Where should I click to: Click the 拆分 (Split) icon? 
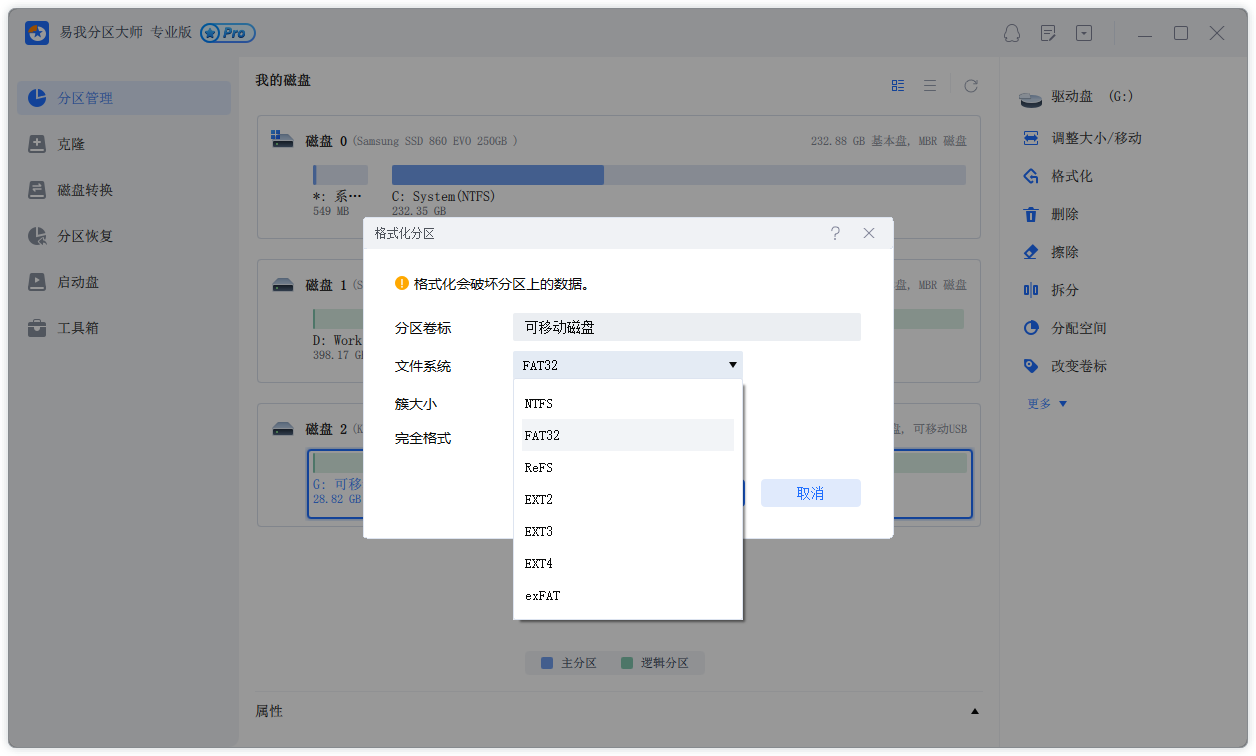pos(1030,289)
